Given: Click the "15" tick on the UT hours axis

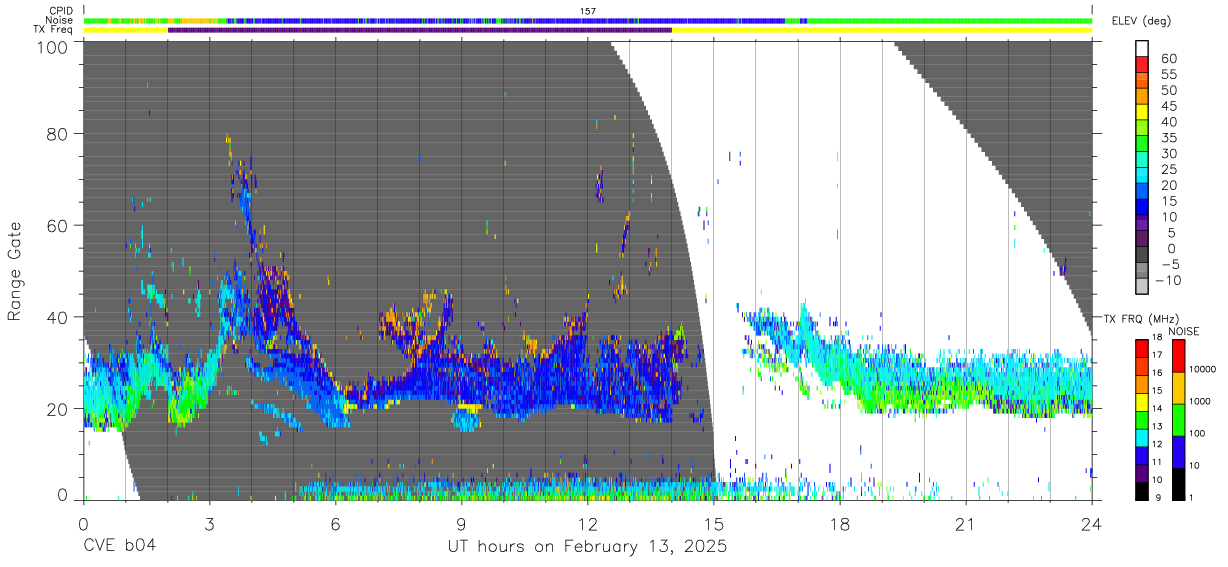Looking at the screenshot, I should pyautogui.click(x=713, y=523).
